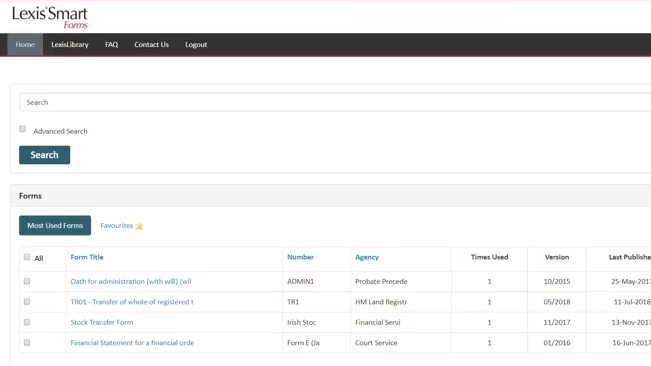Open LexisLibrary from the navigation bar
Image resolution: width=651 pixels, height=366 pixels.
tap(70, 44)
